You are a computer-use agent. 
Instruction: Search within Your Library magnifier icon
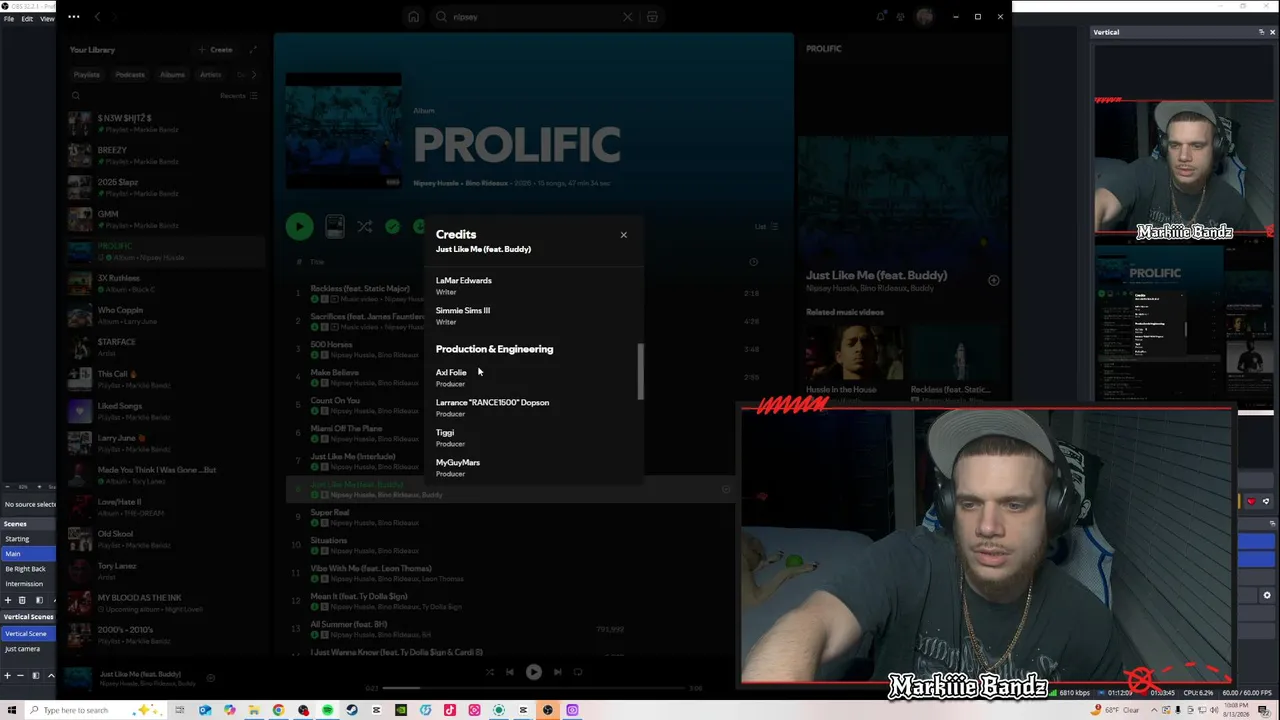coord(75,96)
